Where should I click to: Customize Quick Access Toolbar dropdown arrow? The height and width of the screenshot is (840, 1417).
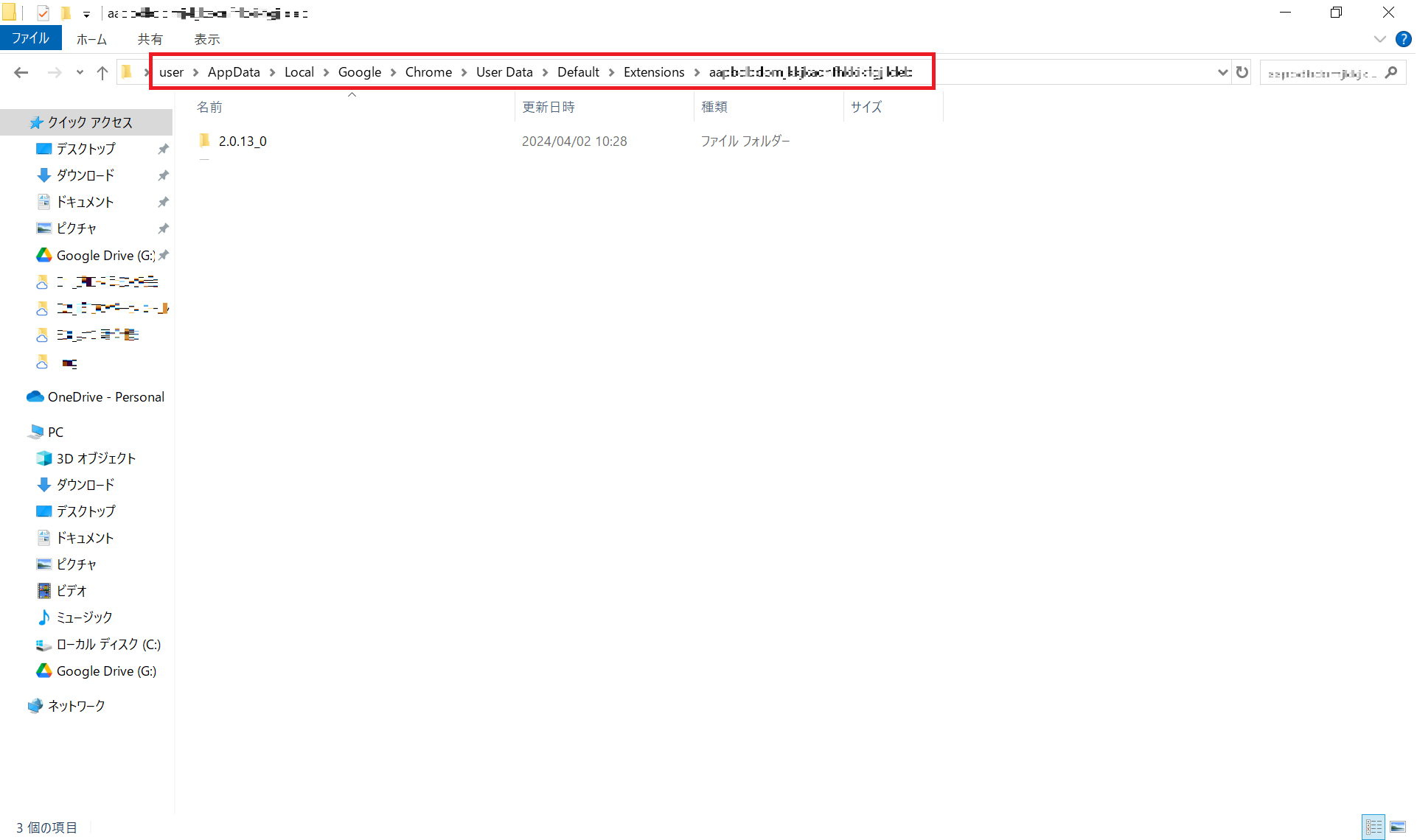point(86,14)
